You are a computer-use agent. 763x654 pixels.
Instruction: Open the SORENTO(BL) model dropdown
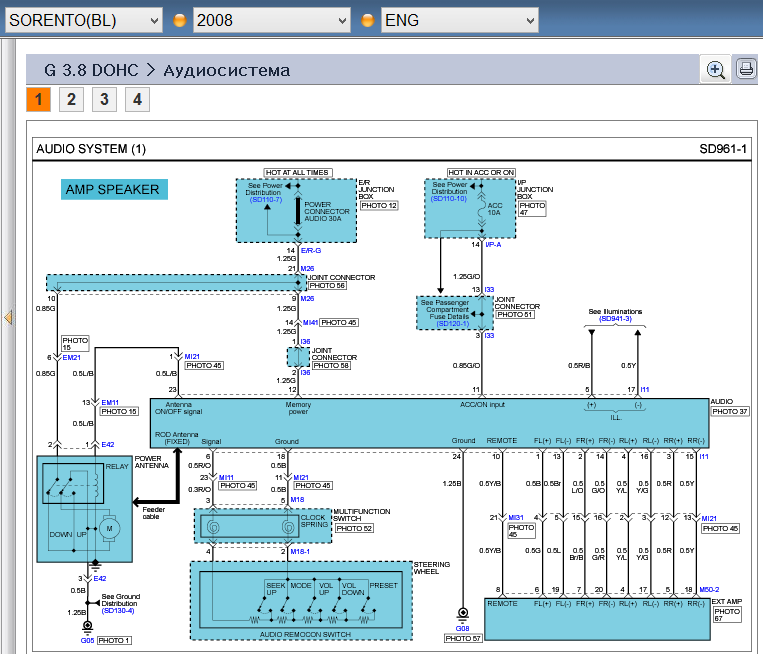(x=84, y=20)
